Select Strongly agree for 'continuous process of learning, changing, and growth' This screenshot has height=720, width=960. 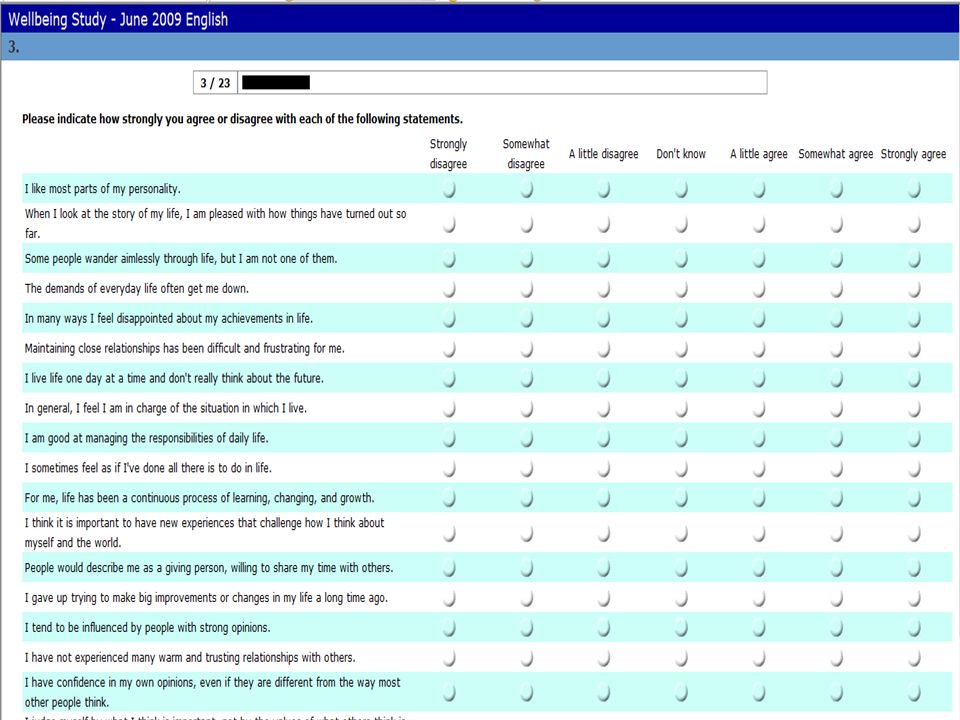(913, 498)
